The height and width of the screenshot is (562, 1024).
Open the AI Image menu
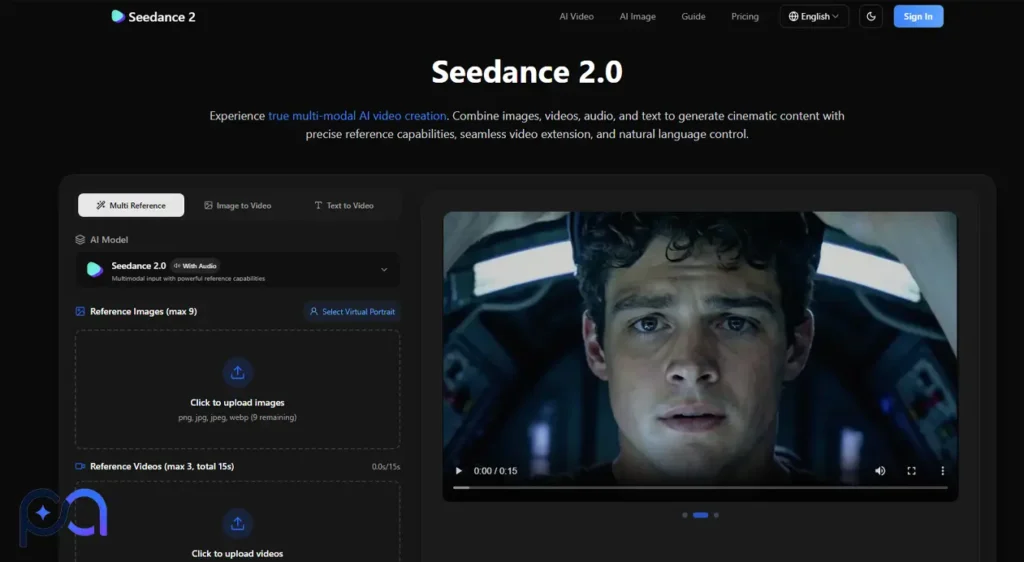(x=637, y=16)
